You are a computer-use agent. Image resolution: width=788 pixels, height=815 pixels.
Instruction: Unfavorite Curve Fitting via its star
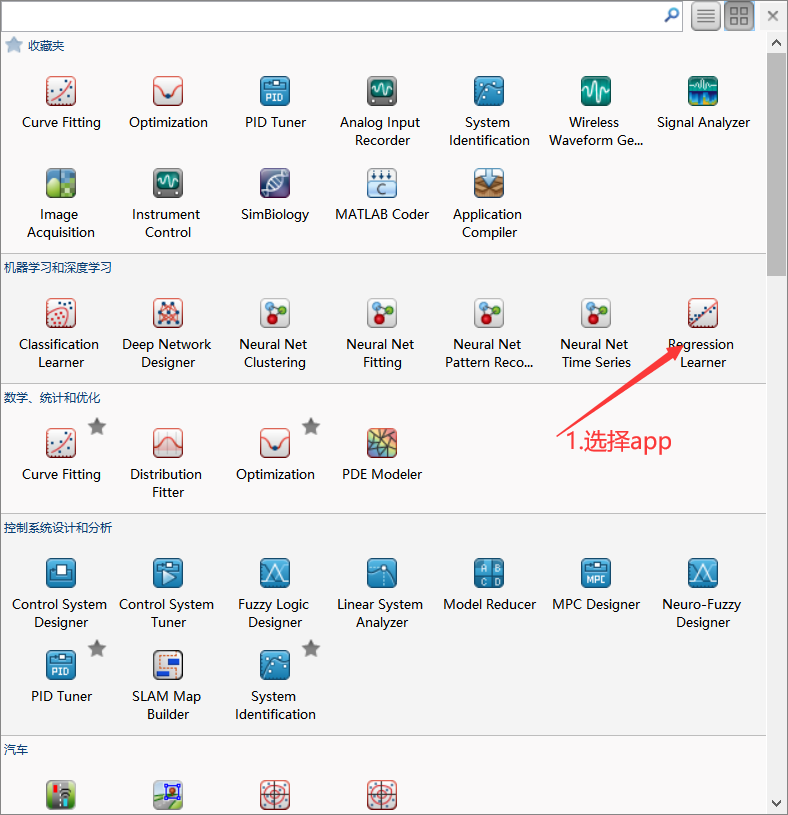click(97, 427)
